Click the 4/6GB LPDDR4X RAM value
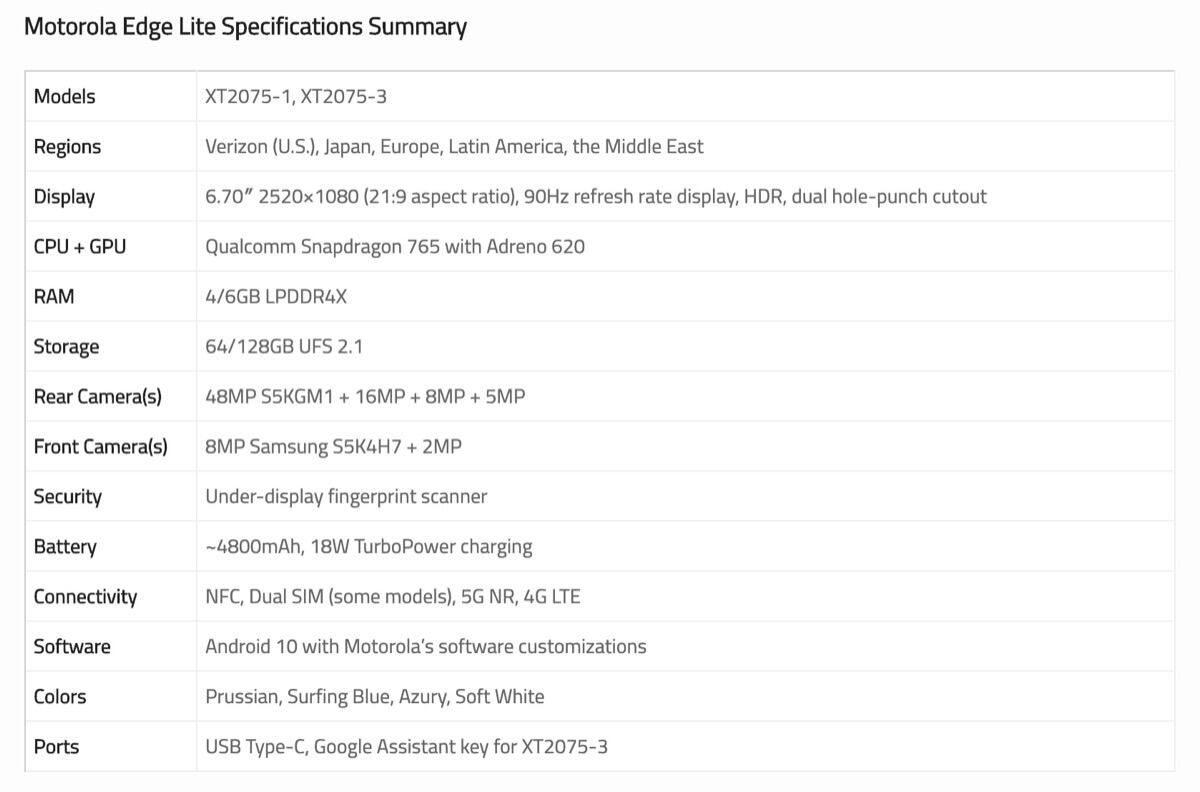This screenshot has height=792, width=1200. [x=276, y=296]
